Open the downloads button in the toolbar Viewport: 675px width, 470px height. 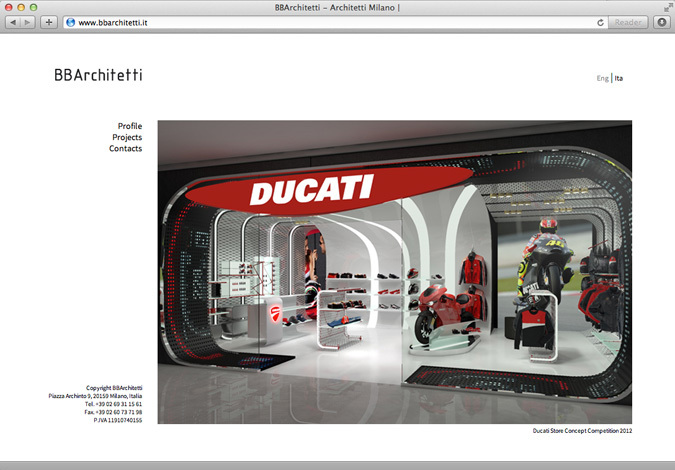point(661,22)
